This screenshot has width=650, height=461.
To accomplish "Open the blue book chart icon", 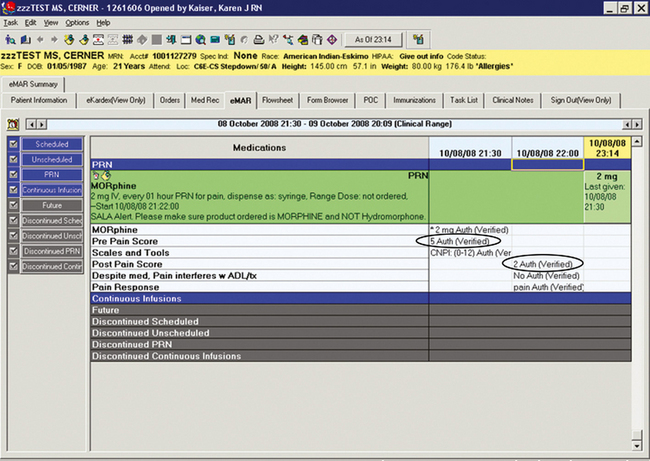I will click(26, 40).
